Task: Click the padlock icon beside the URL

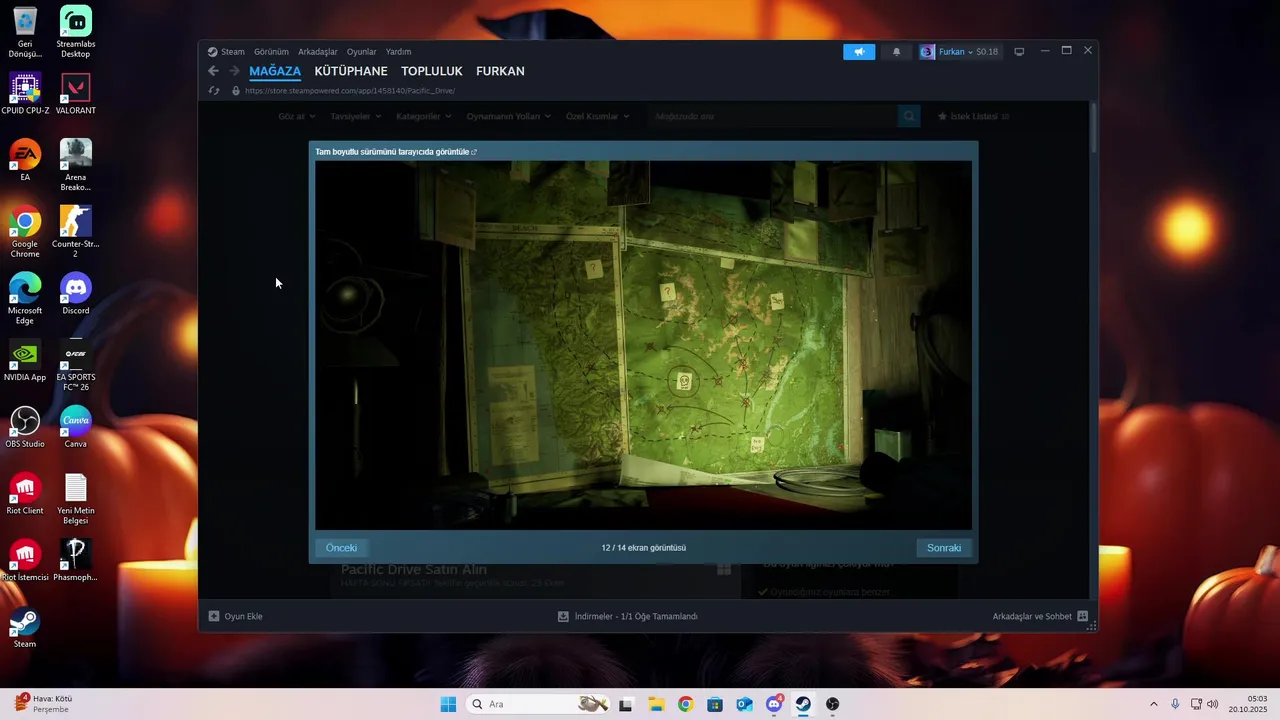Action: [x=236, y=91]
